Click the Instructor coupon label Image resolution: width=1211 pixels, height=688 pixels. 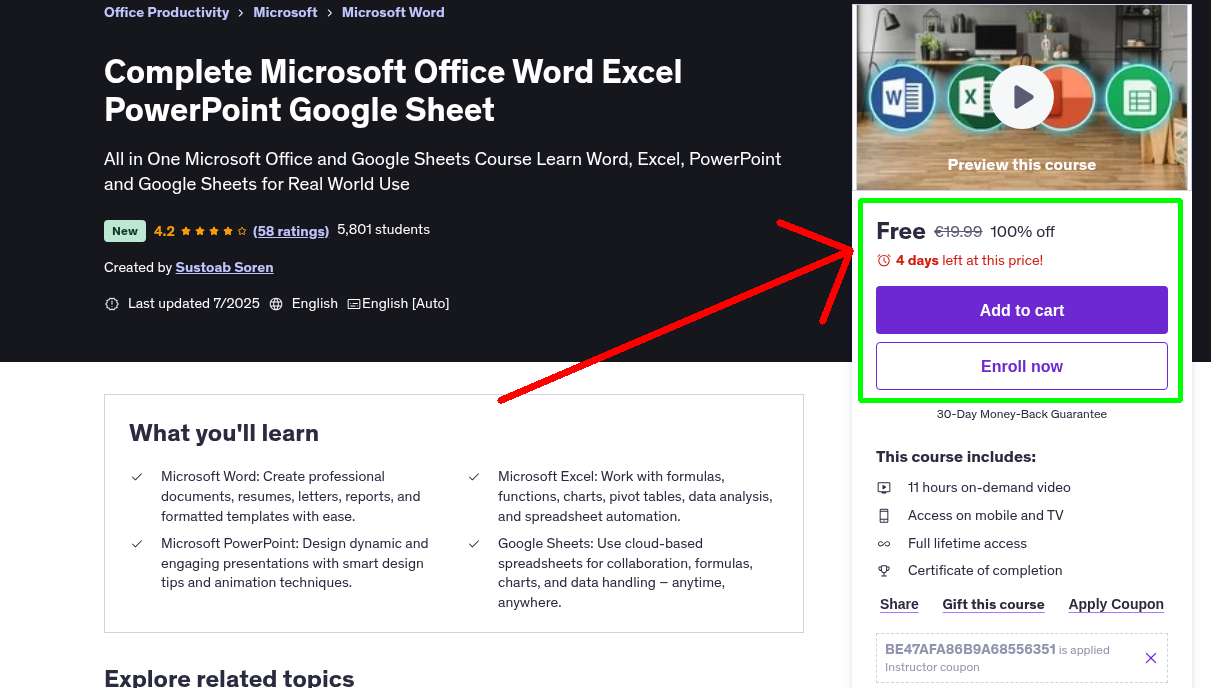pyautogui.click(x=932, y=667)
